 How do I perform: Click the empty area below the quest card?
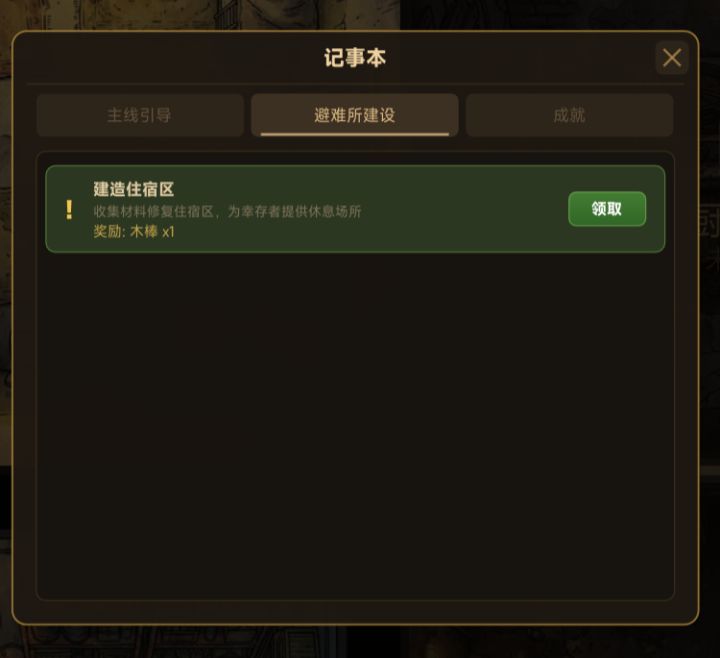(355, 425)
